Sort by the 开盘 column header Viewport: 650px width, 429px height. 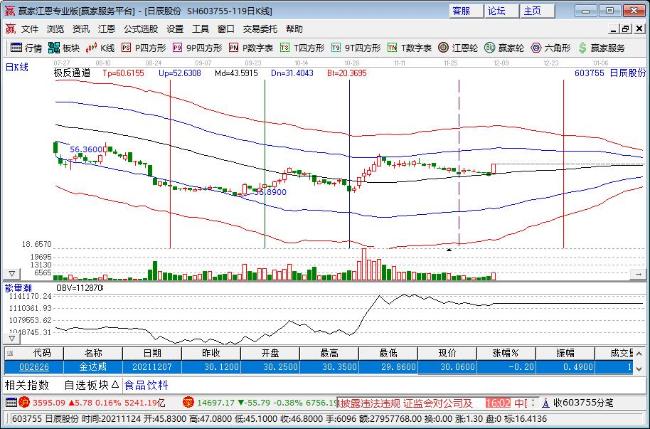click(270, 353)
